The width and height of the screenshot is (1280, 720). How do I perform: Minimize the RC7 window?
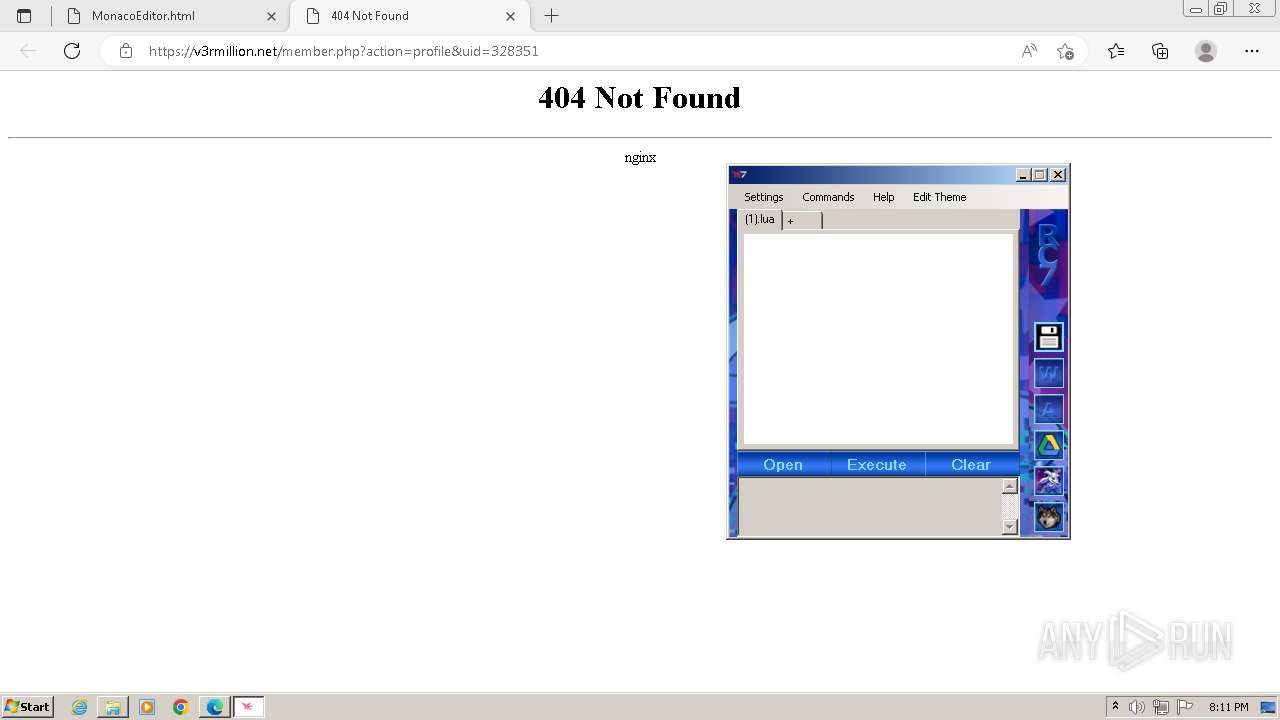1023,175
